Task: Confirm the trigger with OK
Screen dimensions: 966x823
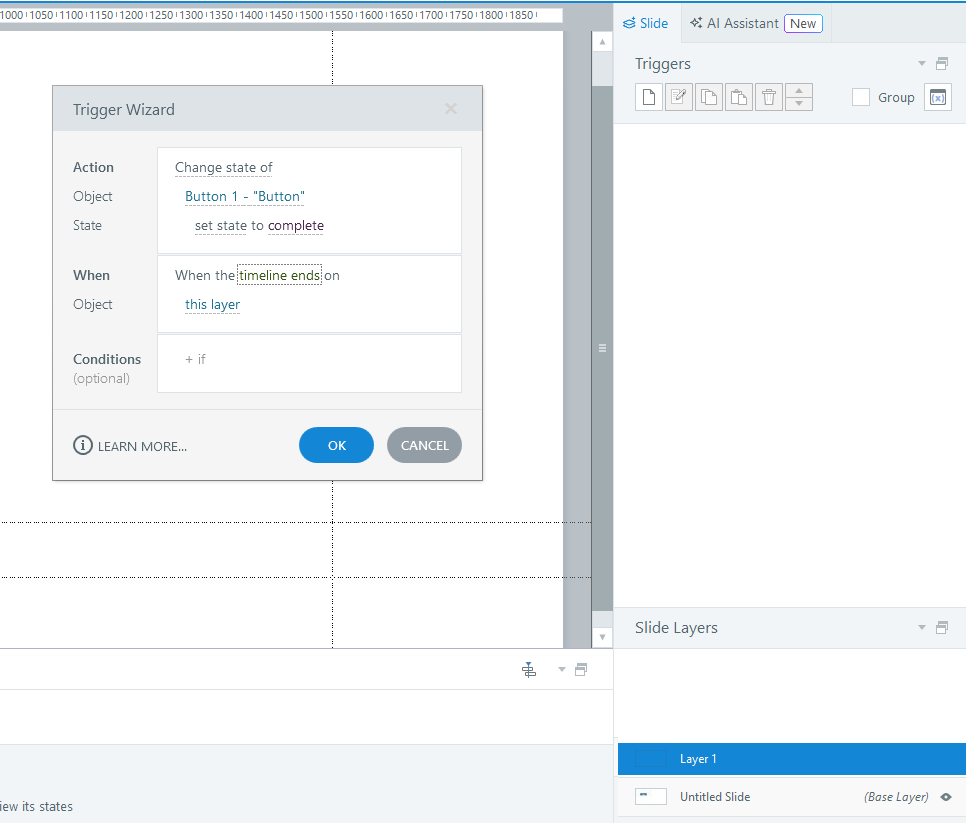Action: click(336, 445)
